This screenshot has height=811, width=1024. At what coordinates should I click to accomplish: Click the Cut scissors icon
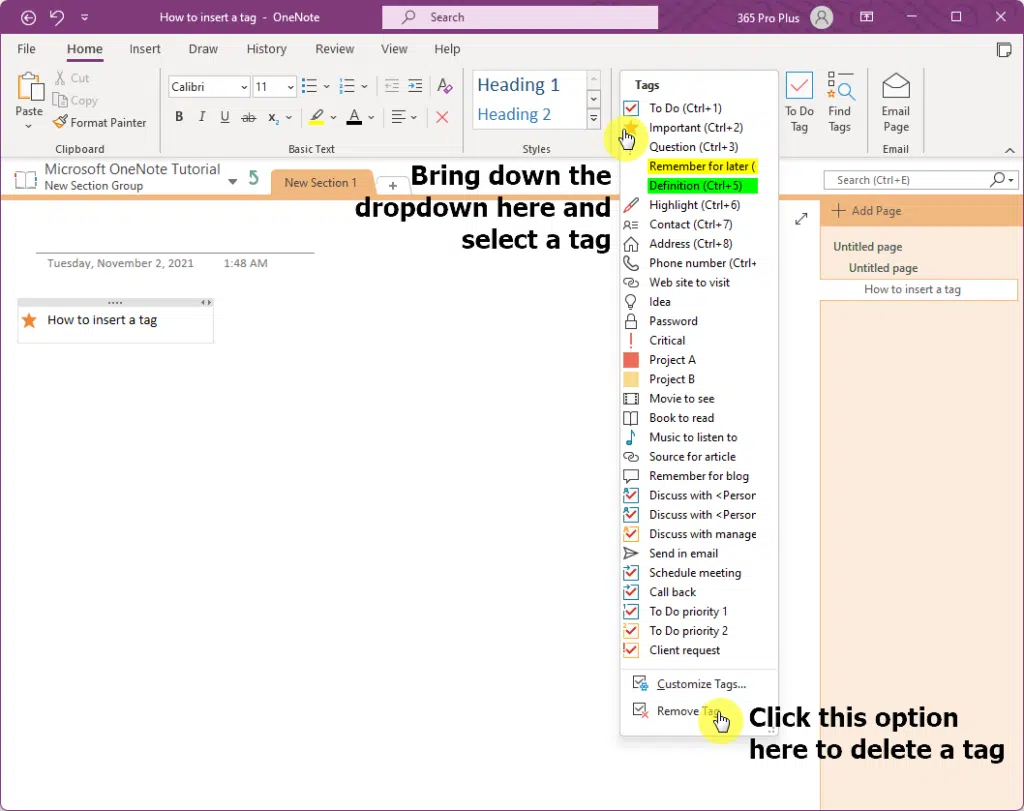point(60,78)
